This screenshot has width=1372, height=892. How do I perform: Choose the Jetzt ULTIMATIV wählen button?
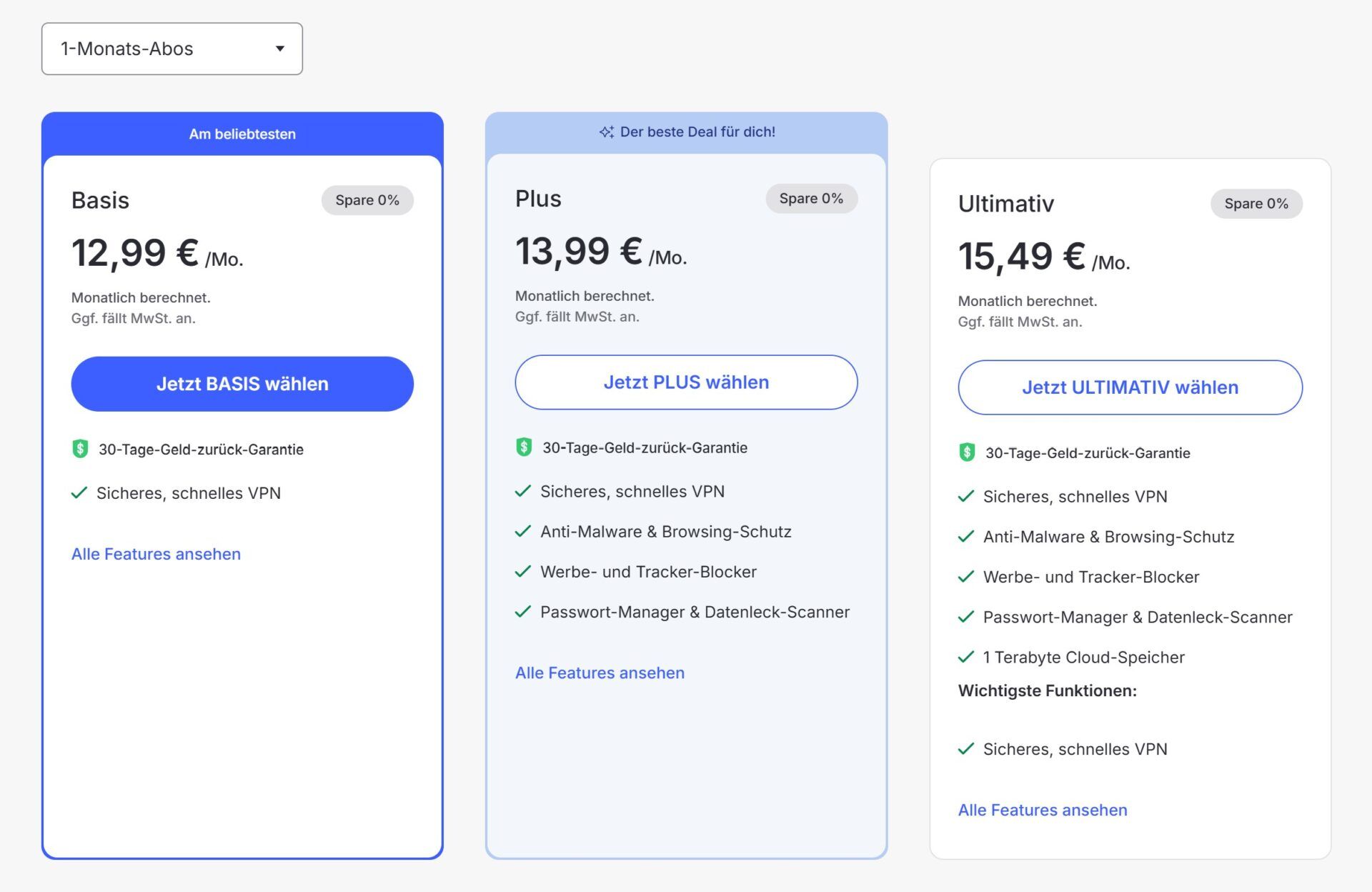[1130, 387]
